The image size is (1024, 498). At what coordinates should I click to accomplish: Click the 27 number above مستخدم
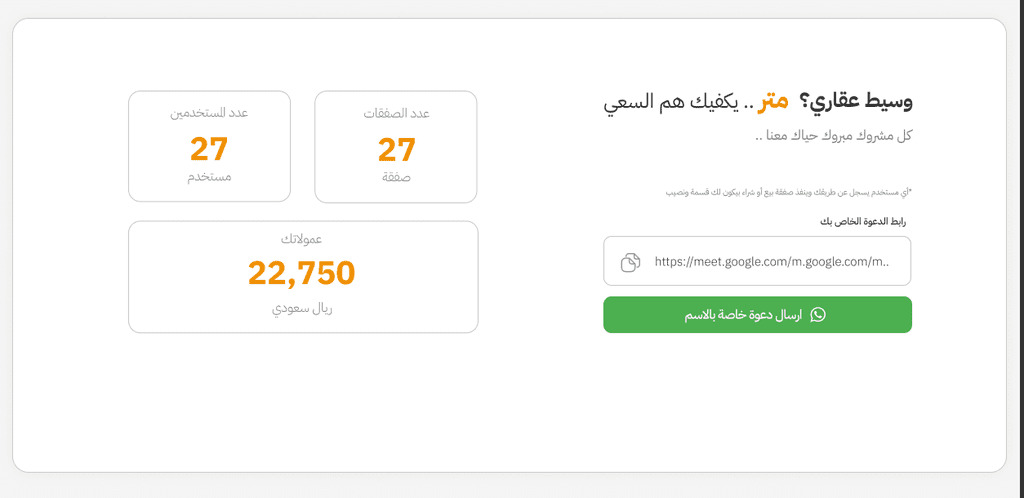point(209,149)
